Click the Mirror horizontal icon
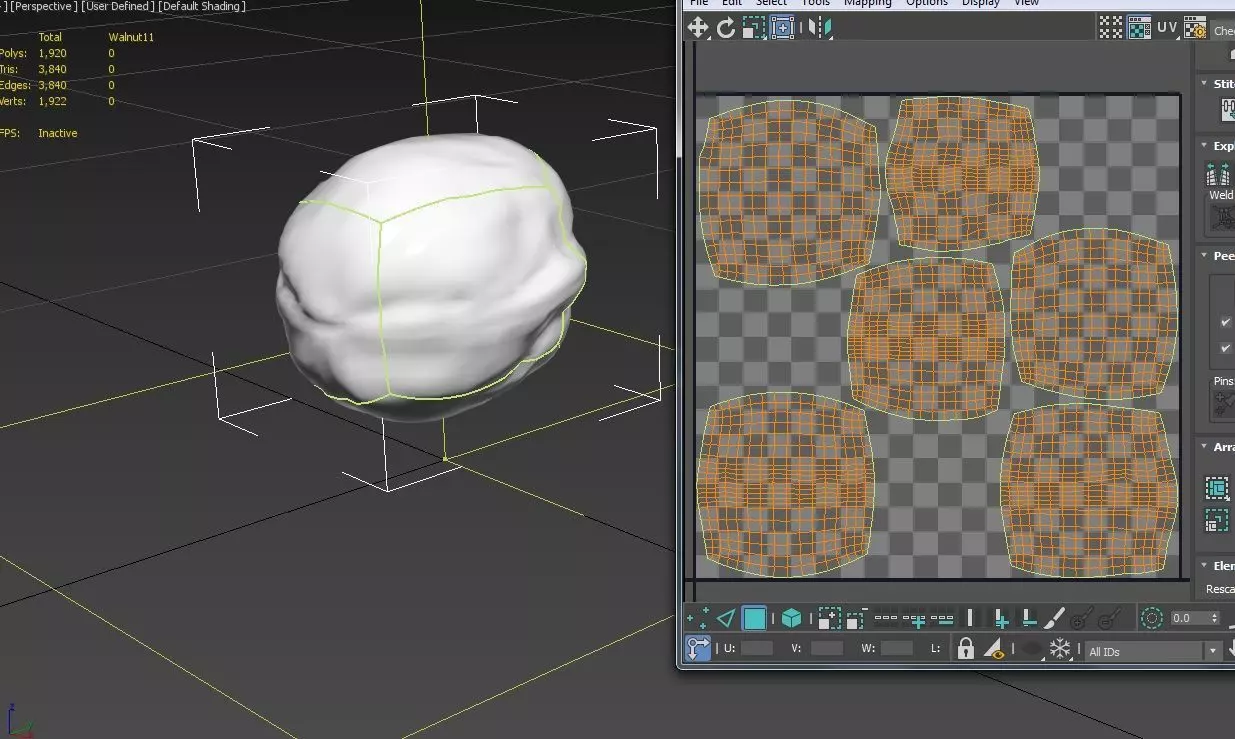 [819, 27]
